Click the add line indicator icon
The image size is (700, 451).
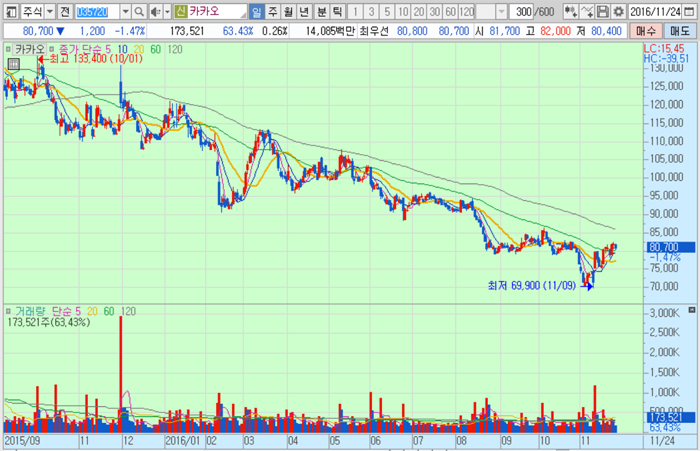587,12
